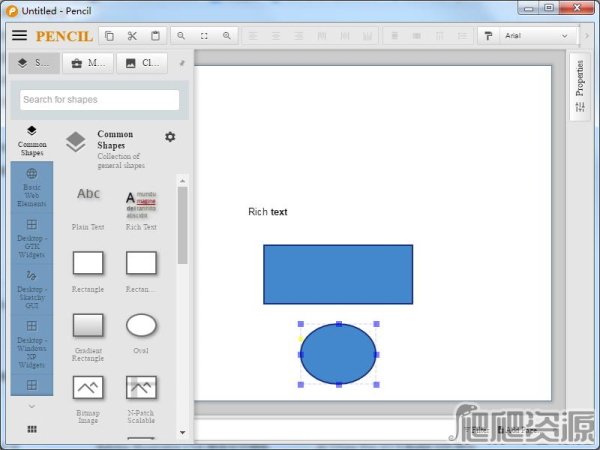This screenshot has width=600, height=450.
Task: Click the format painter icon
Action: pyautogui.click(x=488, y=36)
